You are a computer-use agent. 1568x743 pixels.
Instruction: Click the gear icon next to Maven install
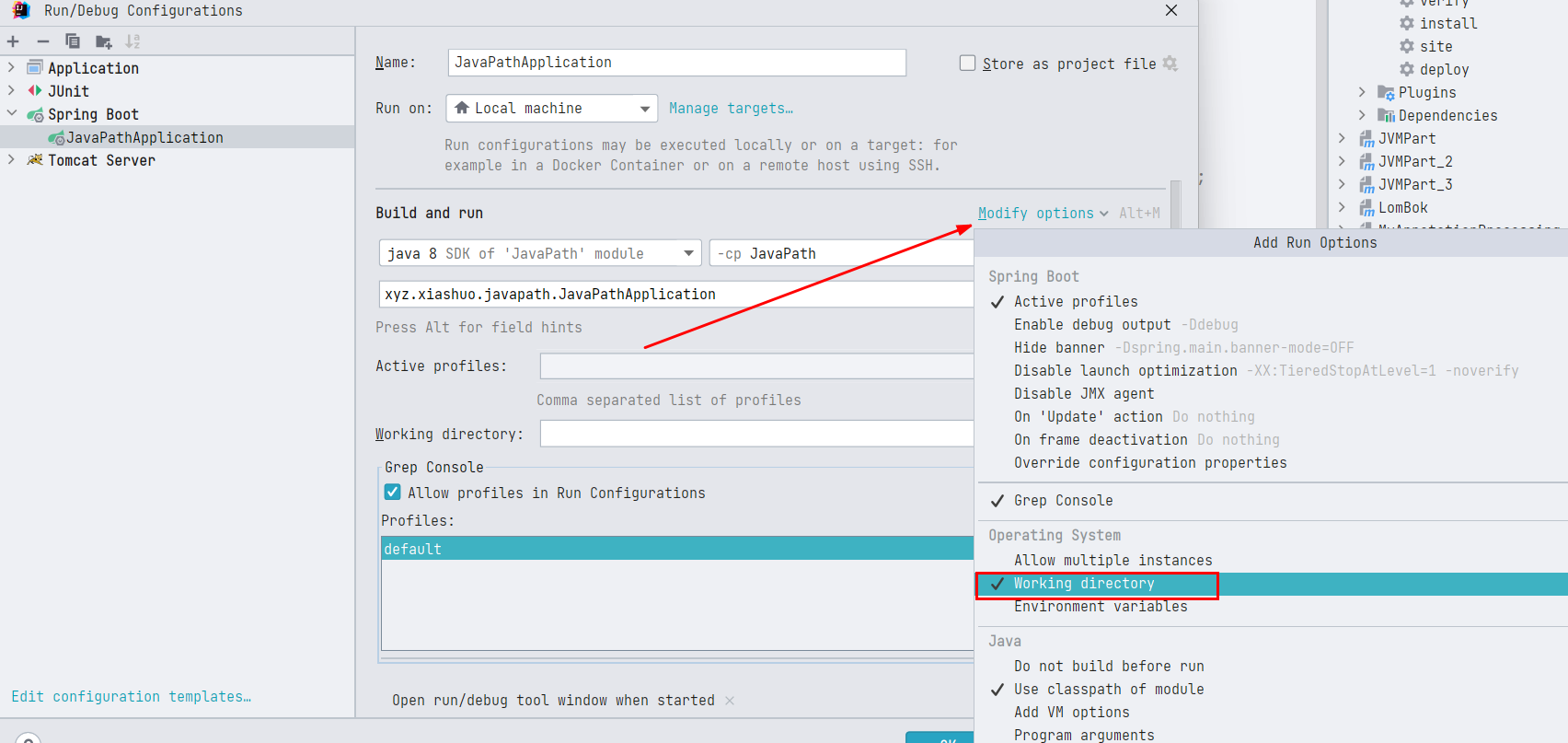click(x=1407, y=23)
